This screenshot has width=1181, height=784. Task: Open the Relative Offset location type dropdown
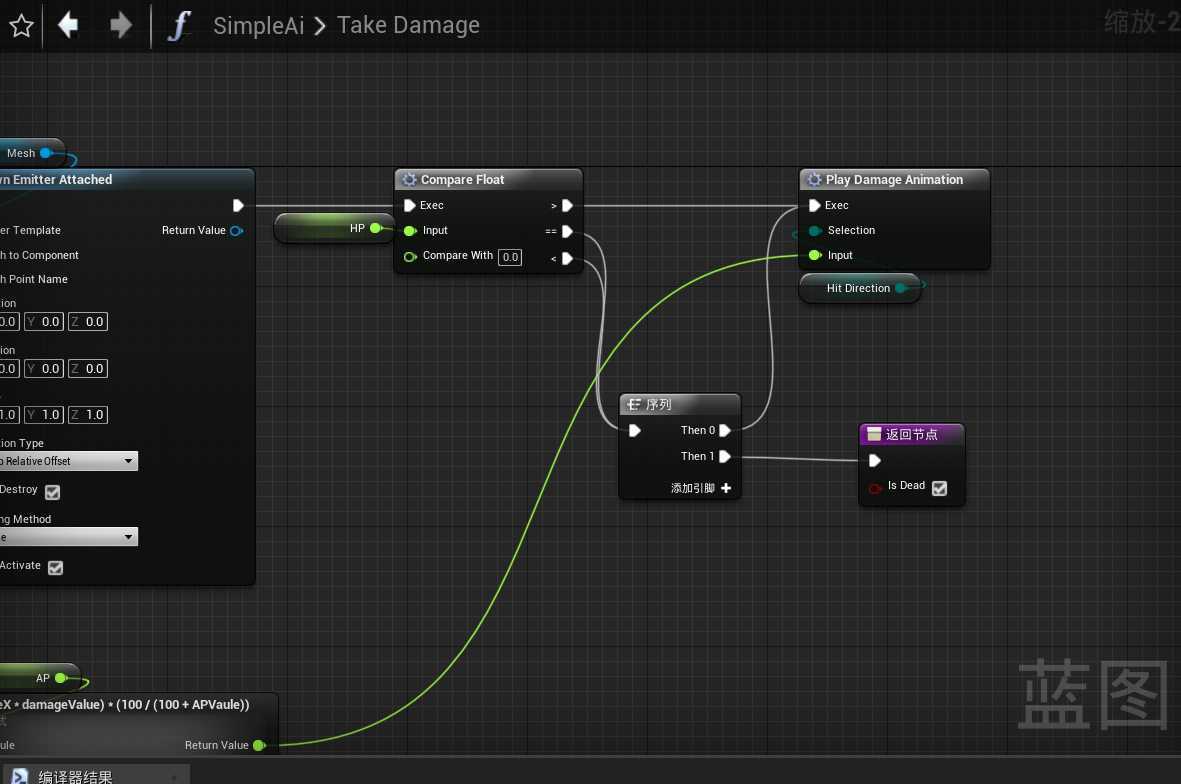[69, 461]
